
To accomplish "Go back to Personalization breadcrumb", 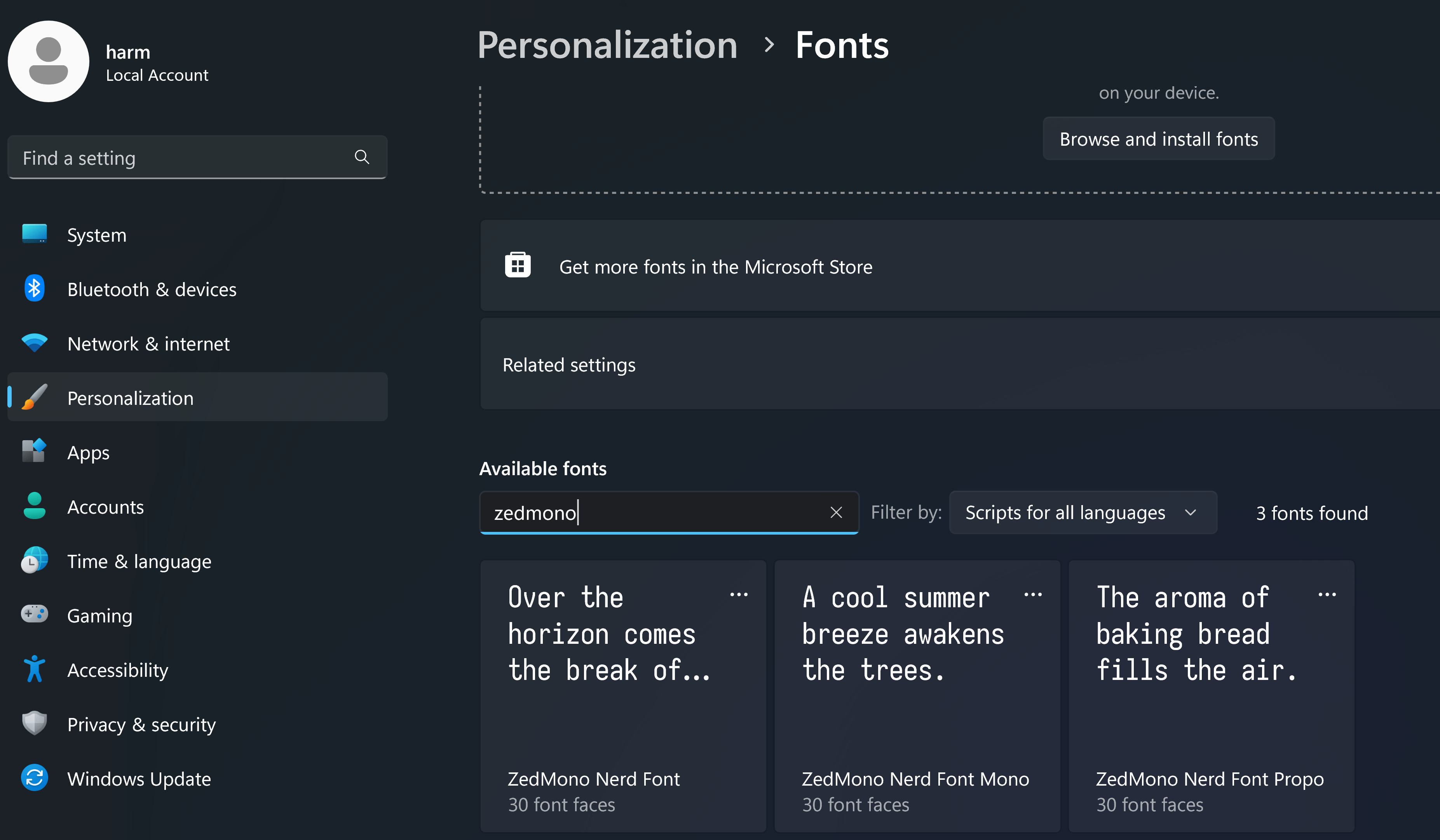I will tap(607, 45).
